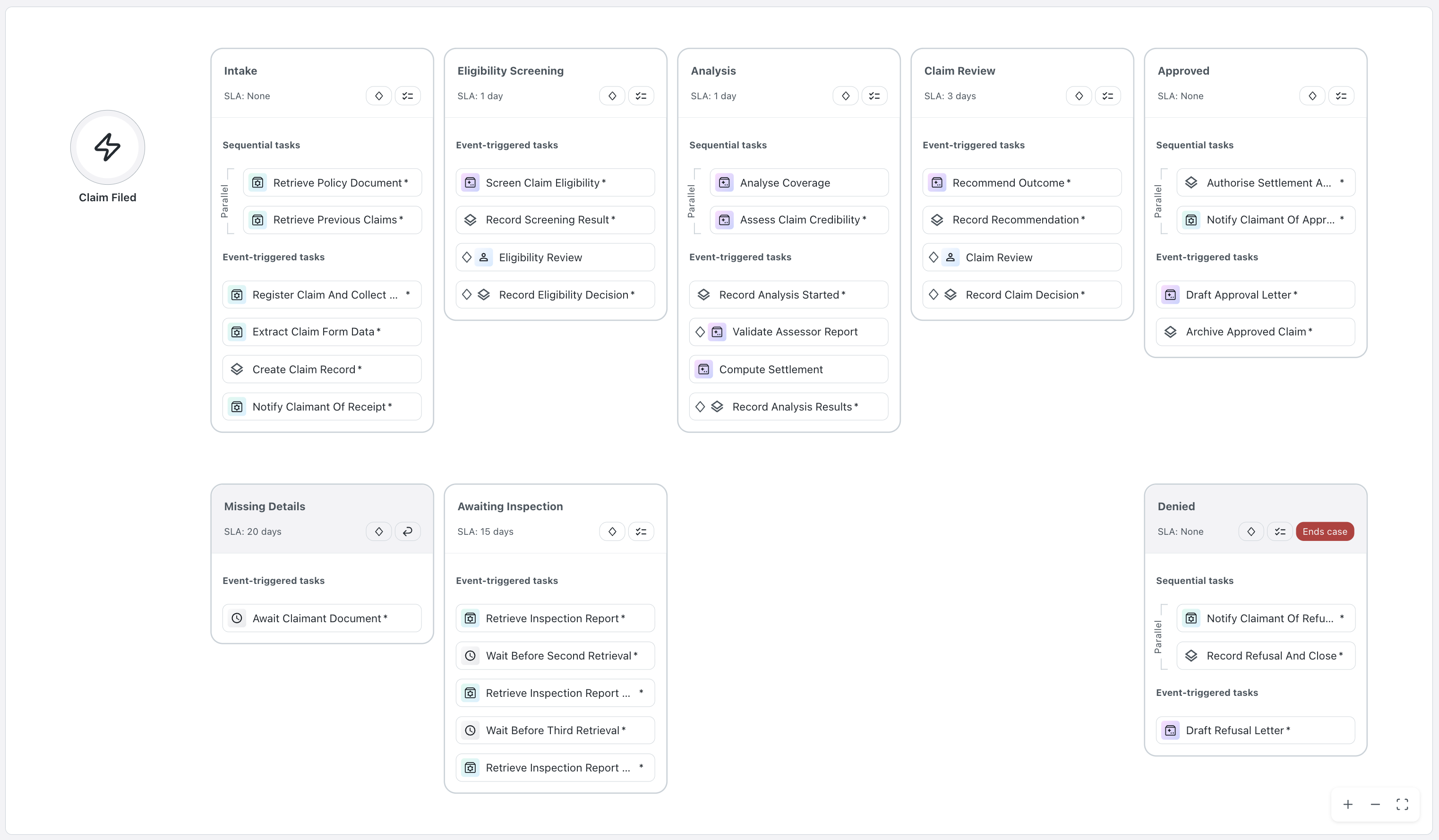Select the Eligibility Review user task
The width and height of the screenshot is (1439, 840).
(x=556, y=257)
